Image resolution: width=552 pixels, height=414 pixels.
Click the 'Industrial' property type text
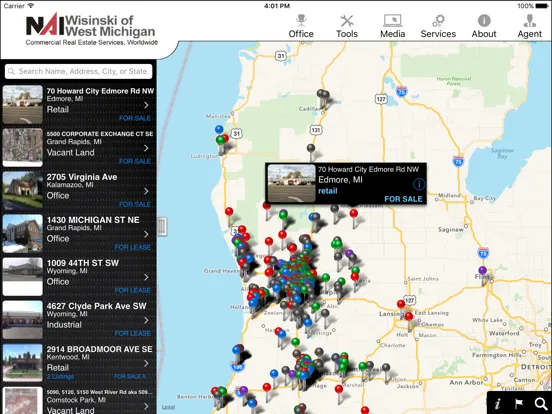pos(64,325)
